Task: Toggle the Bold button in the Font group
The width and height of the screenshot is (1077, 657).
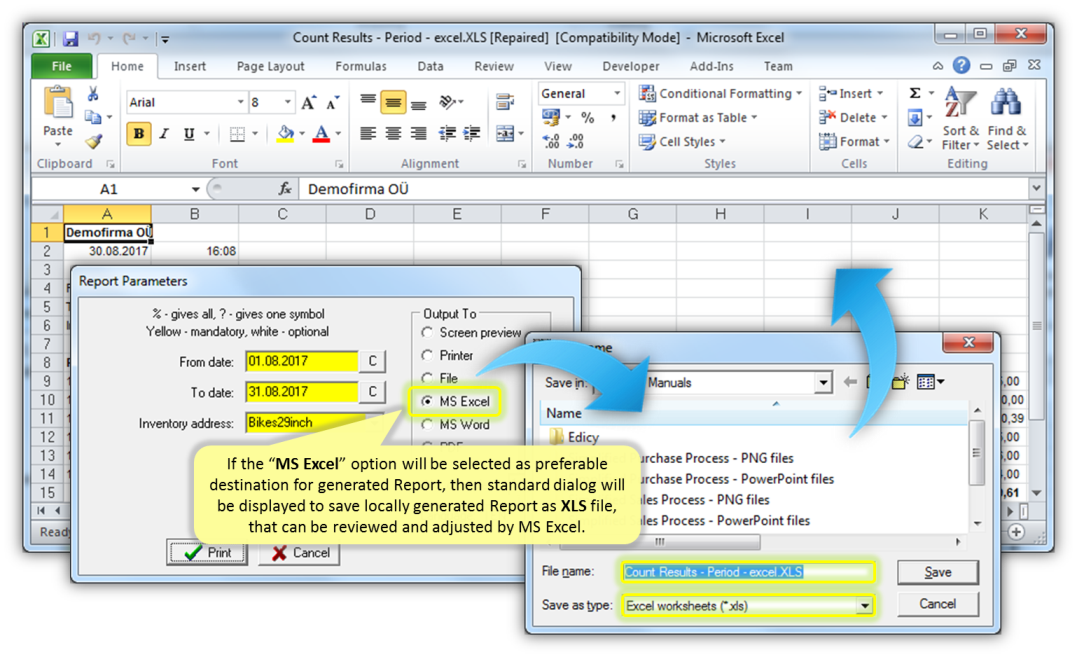Action: [139, 134]
